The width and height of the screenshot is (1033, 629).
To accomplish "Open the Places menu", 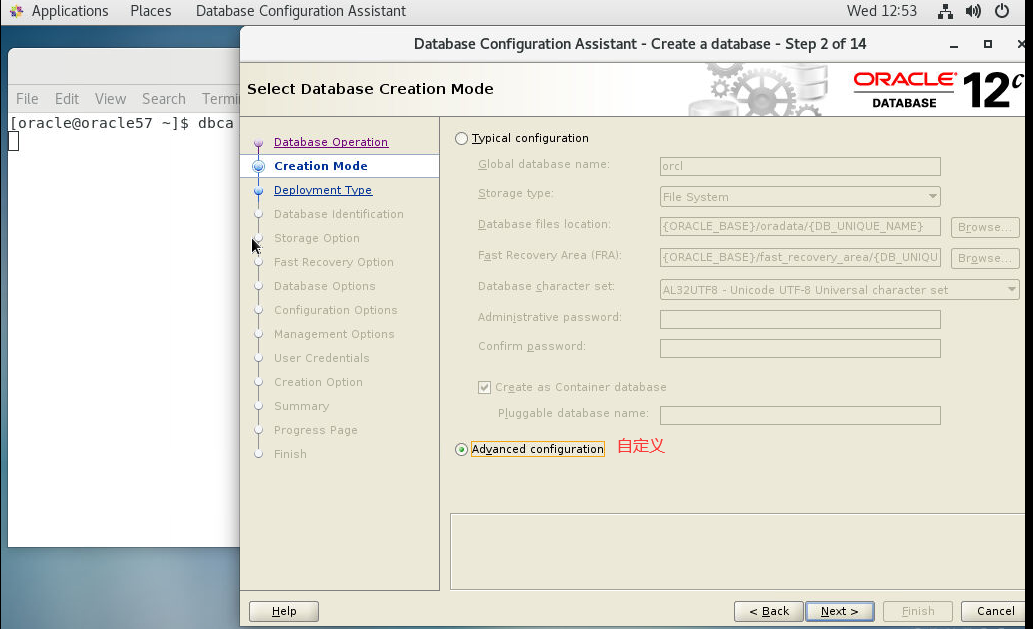I will pyautogui.click(x=151, y=11).
